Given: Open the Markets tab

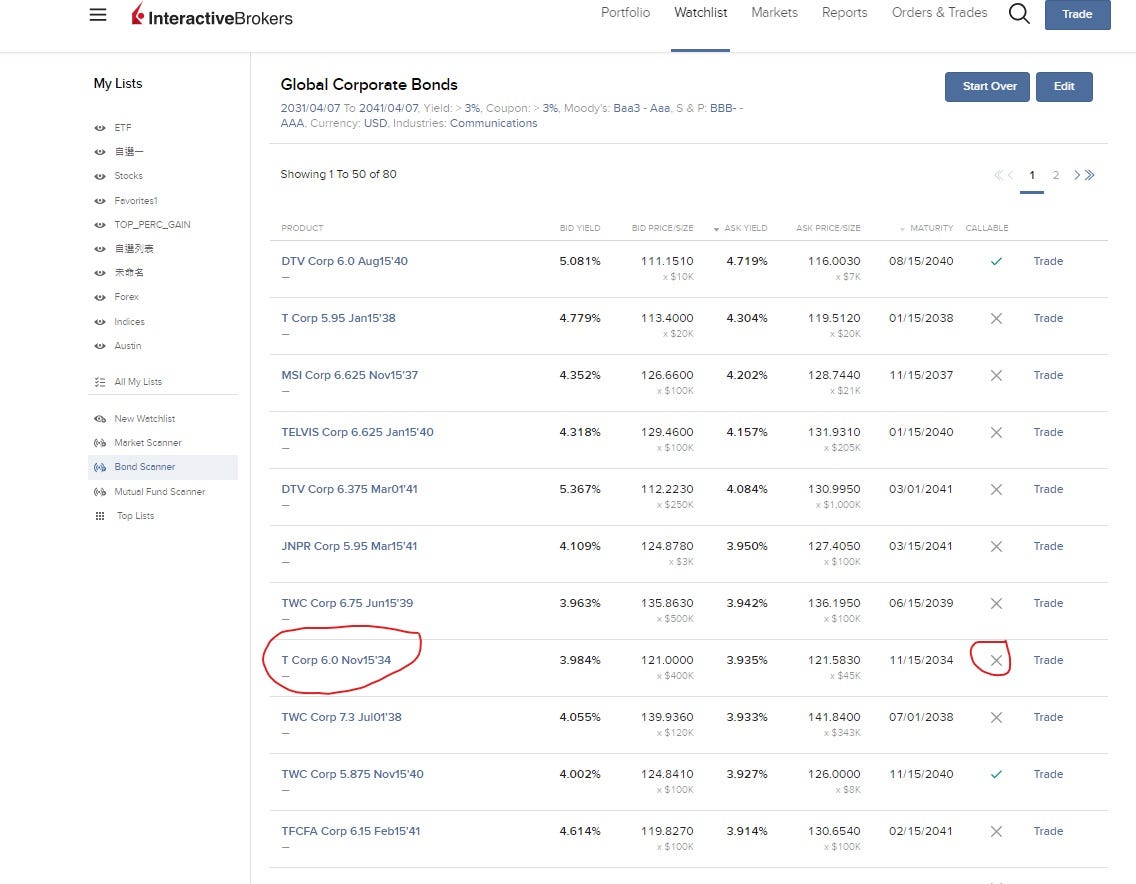Looking at the screenshot, I should pyautogui.click(x=774, y=13).
